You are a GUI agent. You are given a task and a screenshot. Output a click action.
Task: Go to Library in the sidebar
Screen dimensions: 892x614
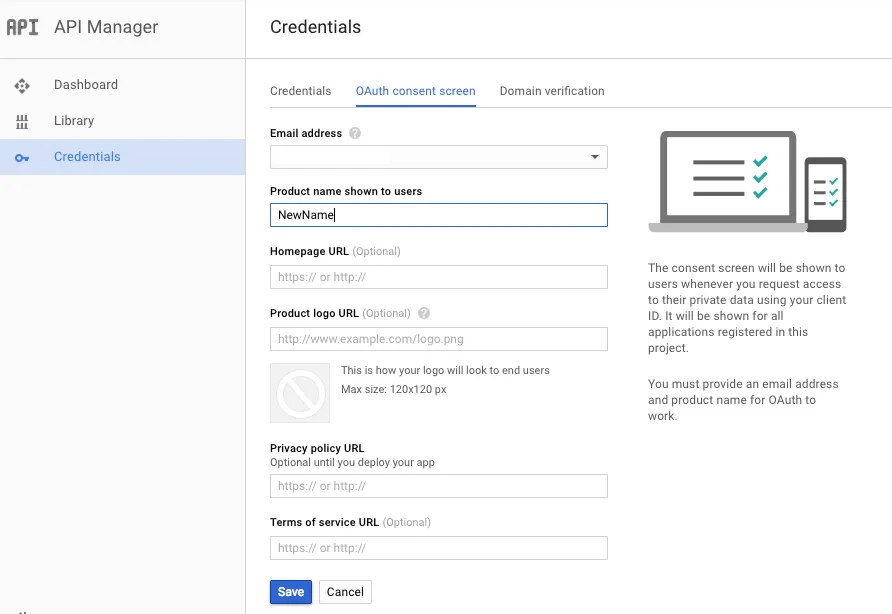click(74, 121)
